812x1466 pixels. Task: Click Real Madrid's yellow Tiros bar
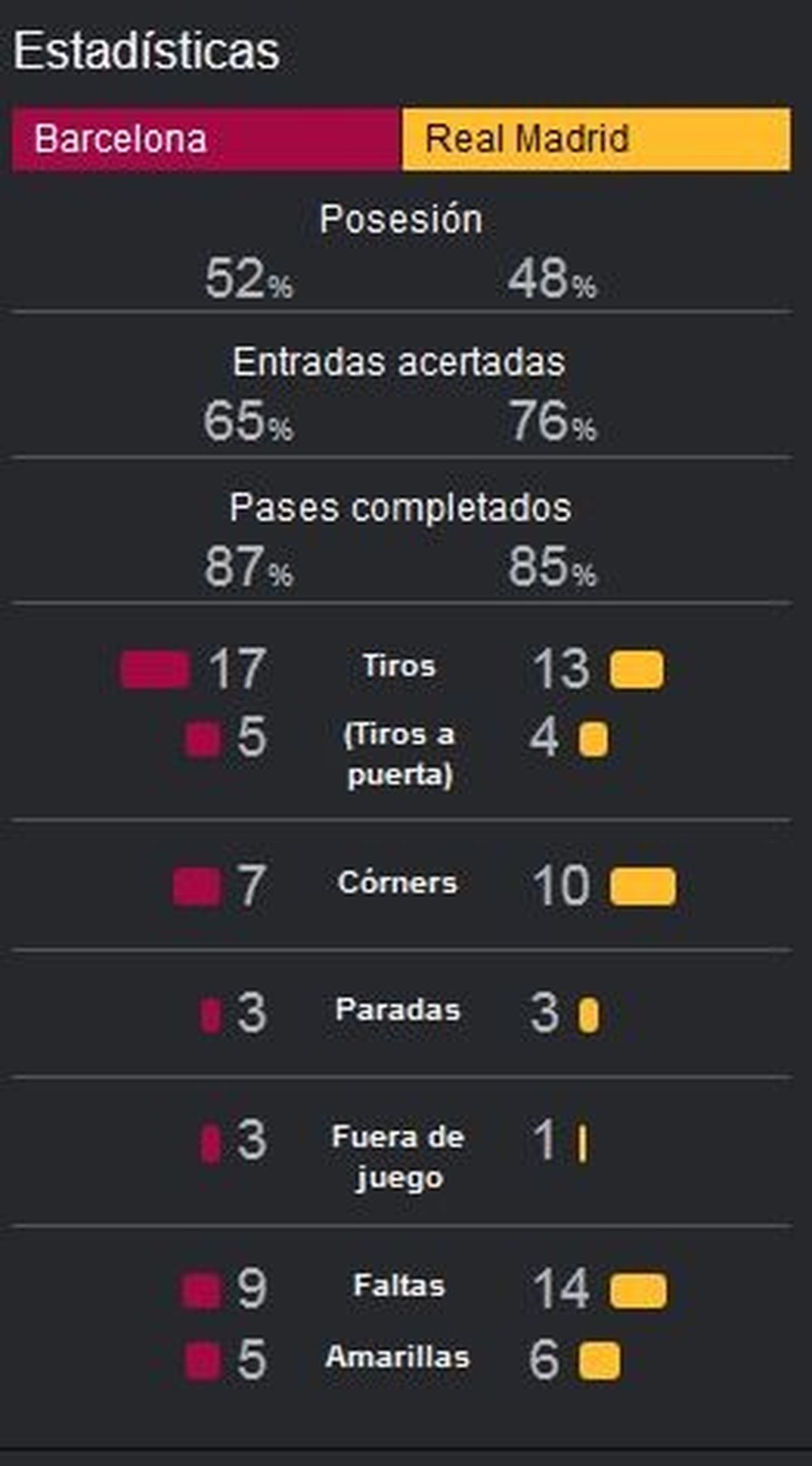coord(637,670)
